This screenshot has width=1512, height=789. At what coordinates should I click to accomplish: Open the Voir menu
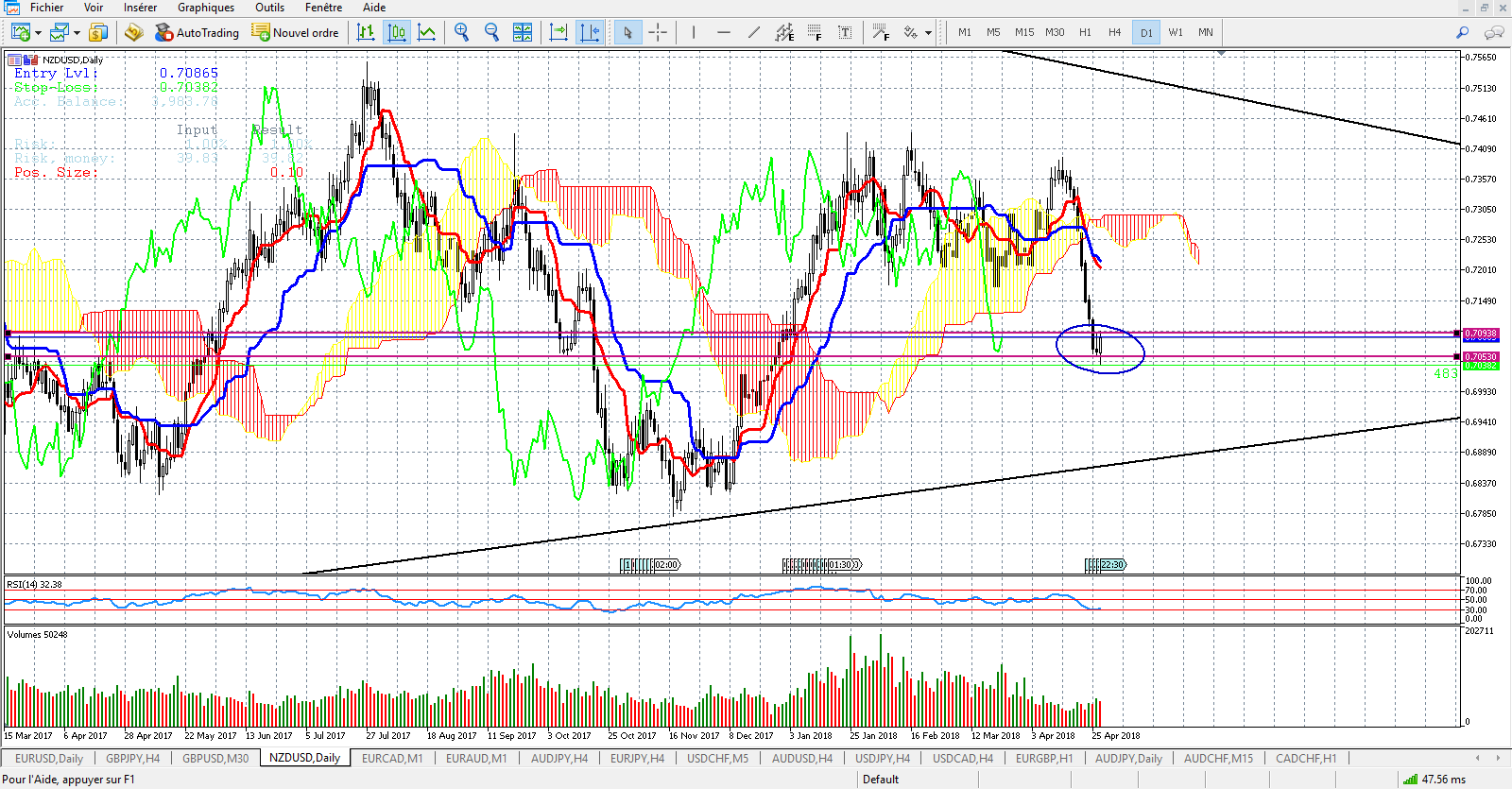[94, 8]
